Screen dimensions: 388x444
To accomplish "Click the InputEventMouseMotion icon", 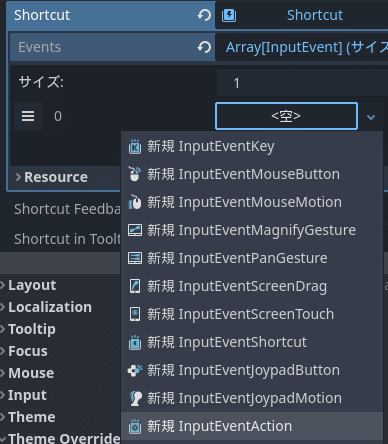I will pyautogui.click(x=135, y=202).
